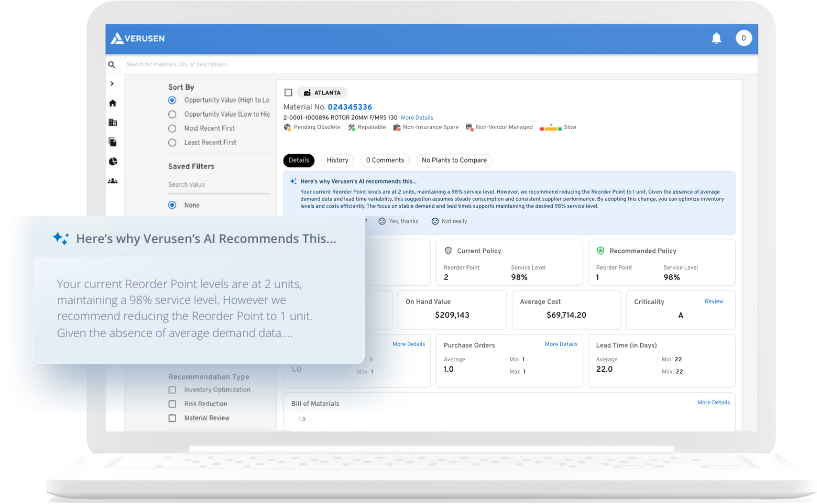The width and height of the screenshot is (817, 504).
Task: Click the Verusen logo
Action: pyautogui.click(x=138, y=38)
